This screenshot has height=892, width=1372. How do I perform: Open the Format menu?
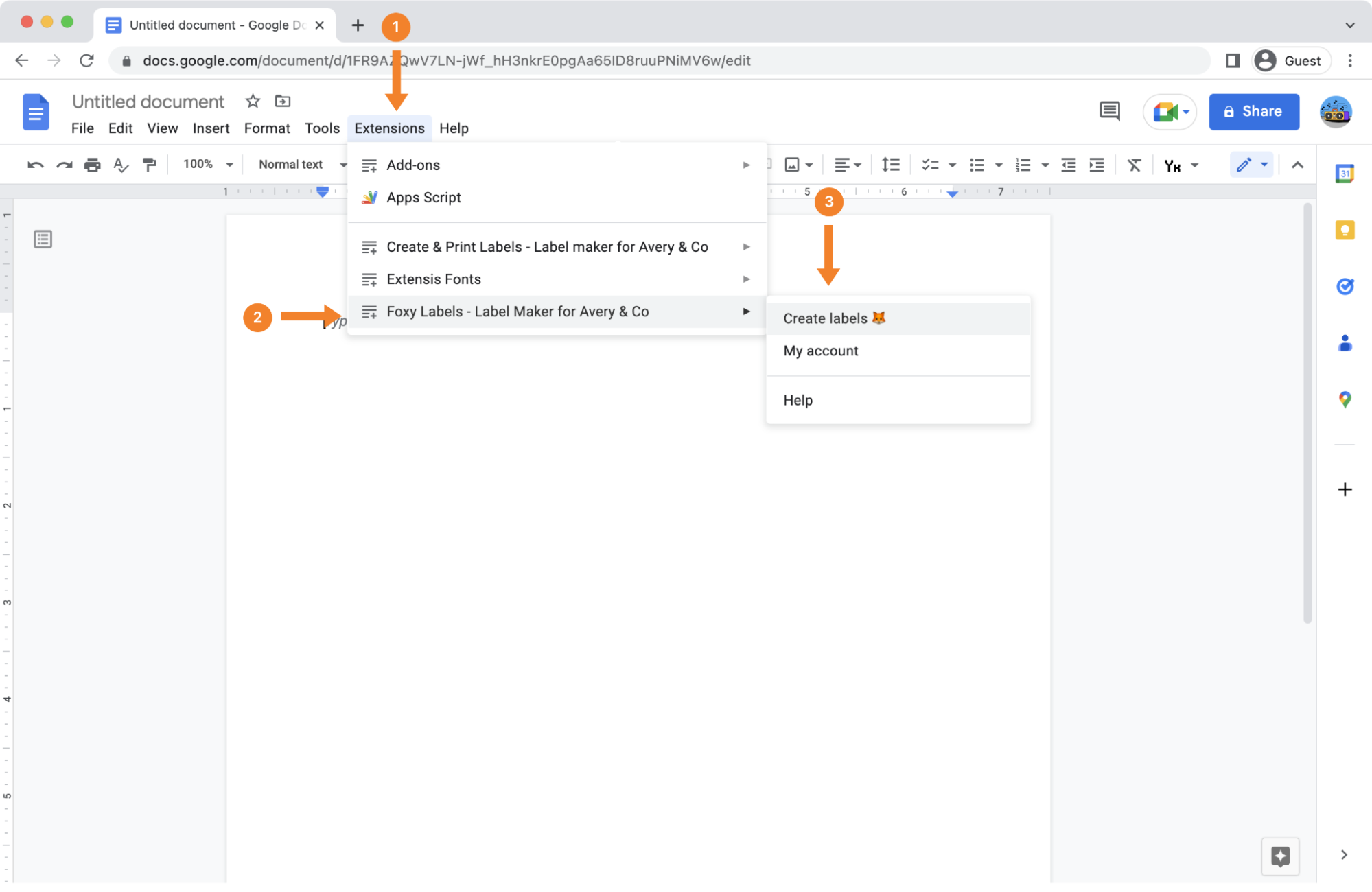tap(267, 128)
